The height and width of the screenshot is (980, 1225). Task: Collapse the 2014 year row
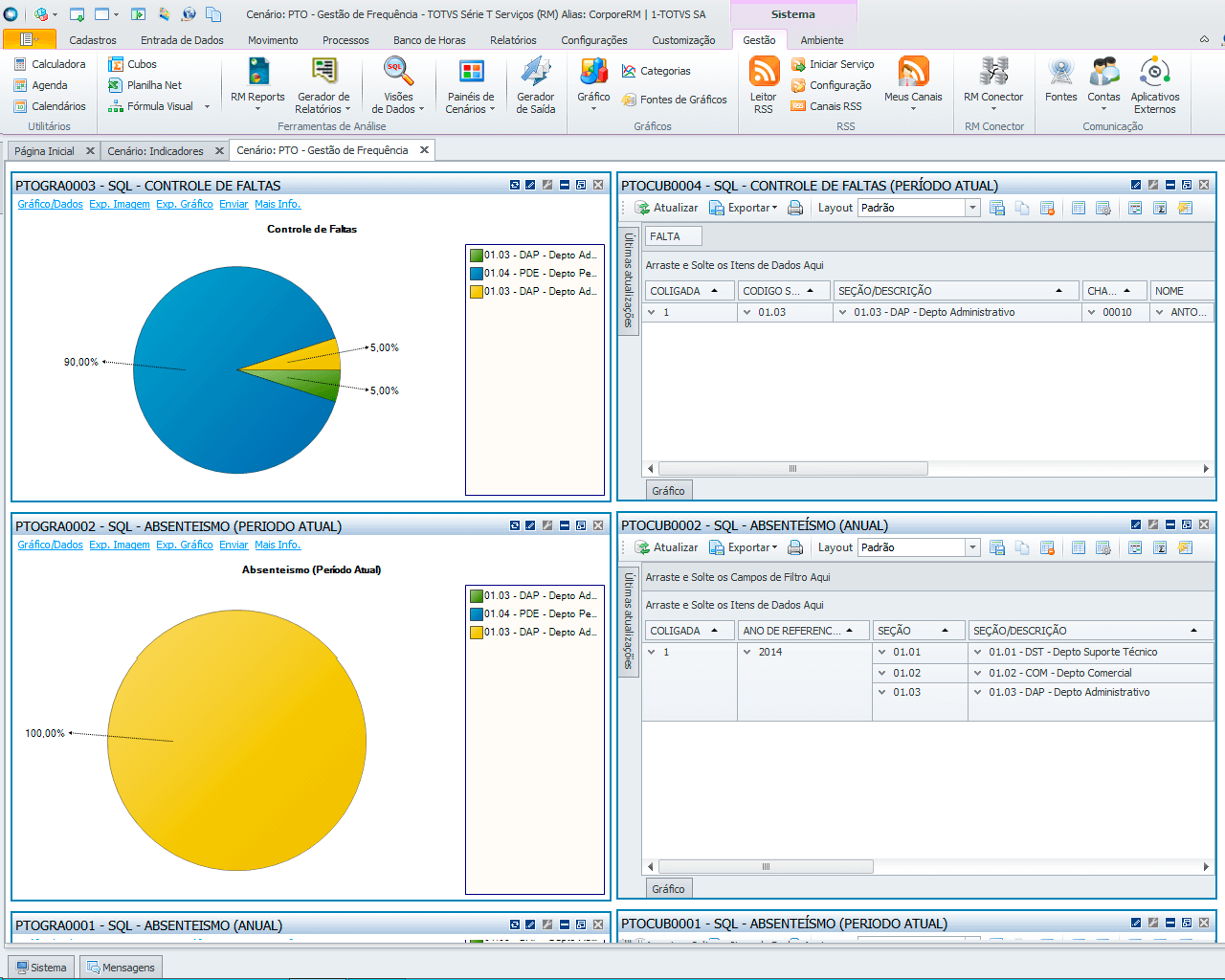click(747, 652)
